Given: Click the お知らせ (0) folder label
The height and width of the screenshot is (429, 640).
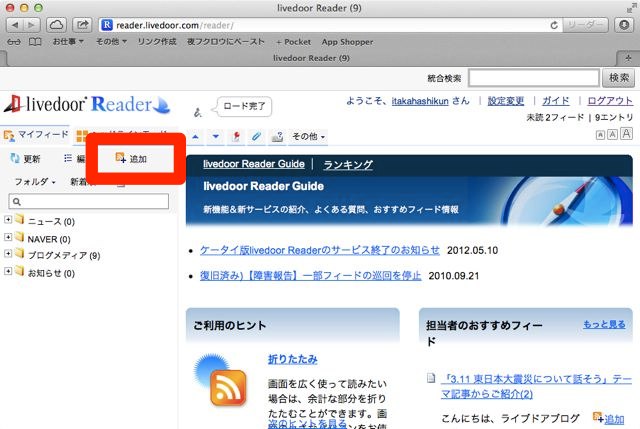Looking at the screenshot, I should (51, 273).
